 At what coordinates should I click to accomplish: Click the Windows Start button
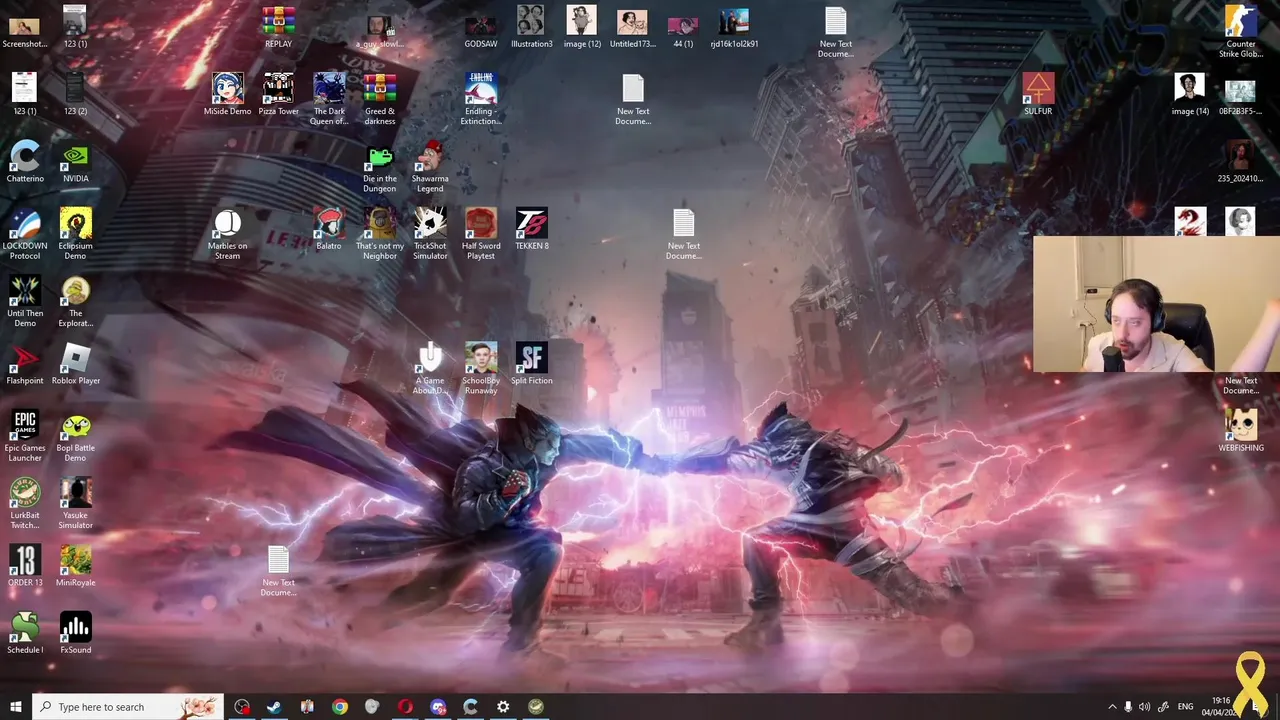(x=16, y=707)
